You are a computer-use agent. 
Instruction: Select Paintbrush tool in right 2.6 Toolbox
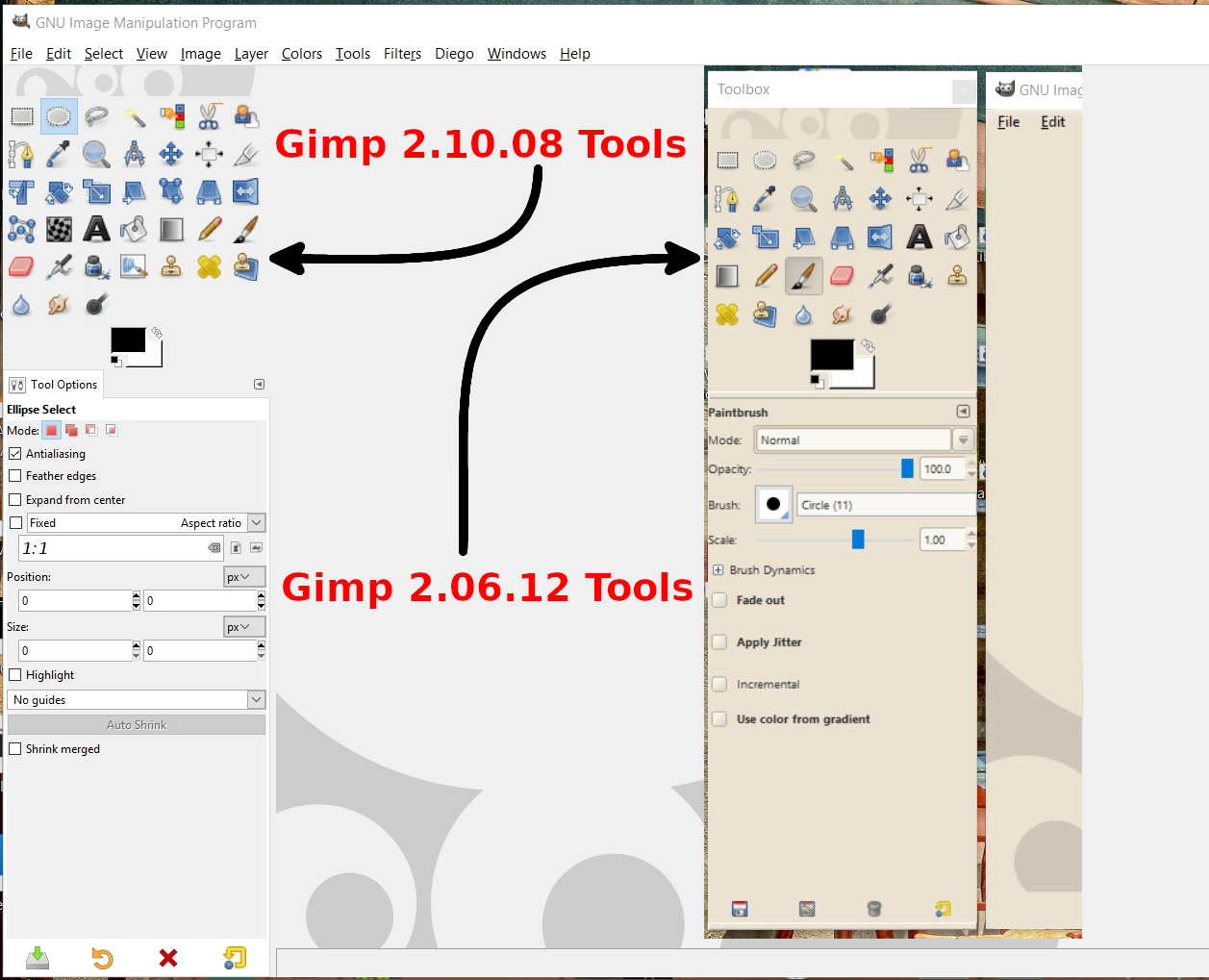pos(804,276)
